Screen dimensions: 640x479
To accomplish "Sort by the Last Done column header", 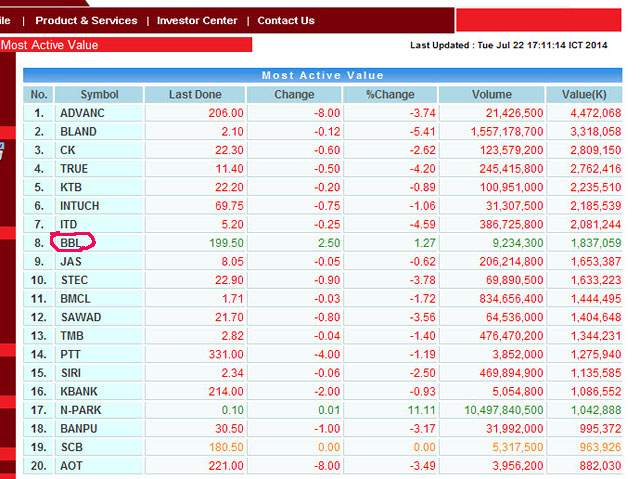I will point(194,95).
